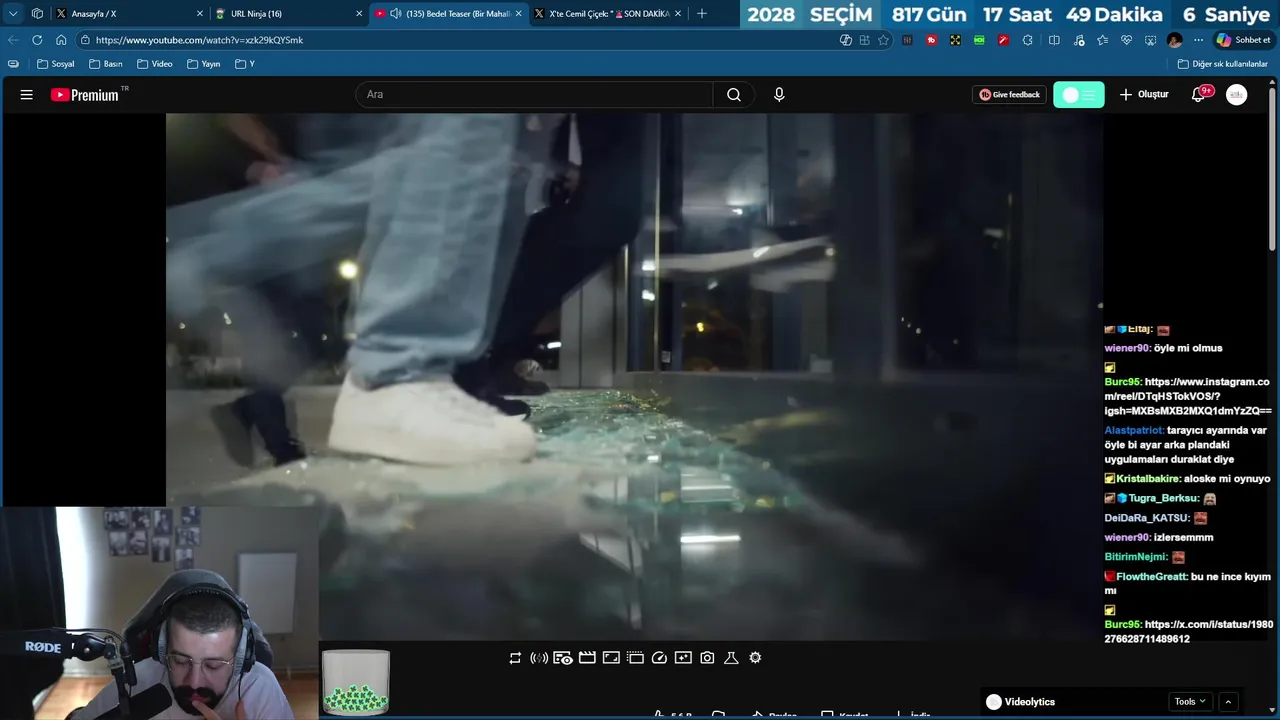Collapse the Videolytics panel with chevron

1228,702
